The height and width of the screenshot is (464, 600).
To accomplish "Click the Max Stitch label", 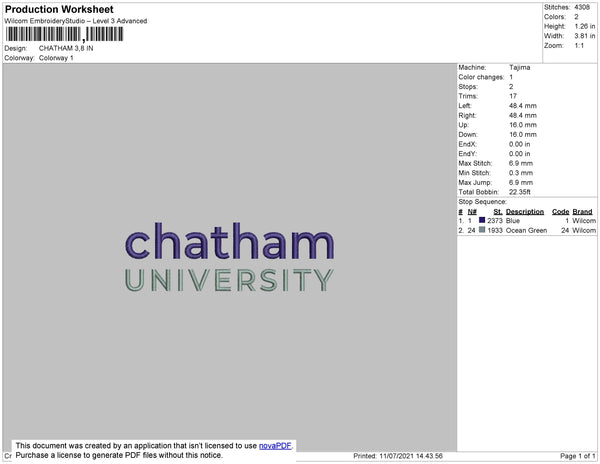I will 475,163.
